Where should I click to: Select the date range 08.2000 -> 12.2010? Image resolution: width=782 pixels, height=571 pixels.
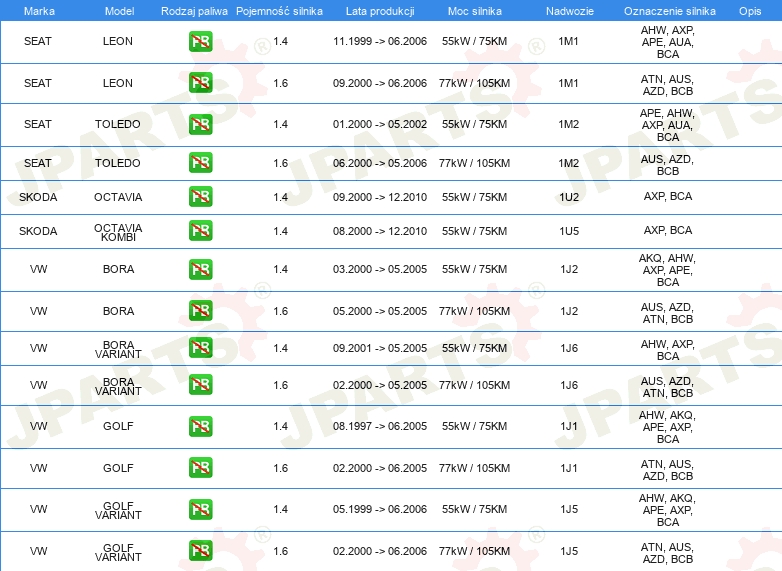[x=380, y=231]
